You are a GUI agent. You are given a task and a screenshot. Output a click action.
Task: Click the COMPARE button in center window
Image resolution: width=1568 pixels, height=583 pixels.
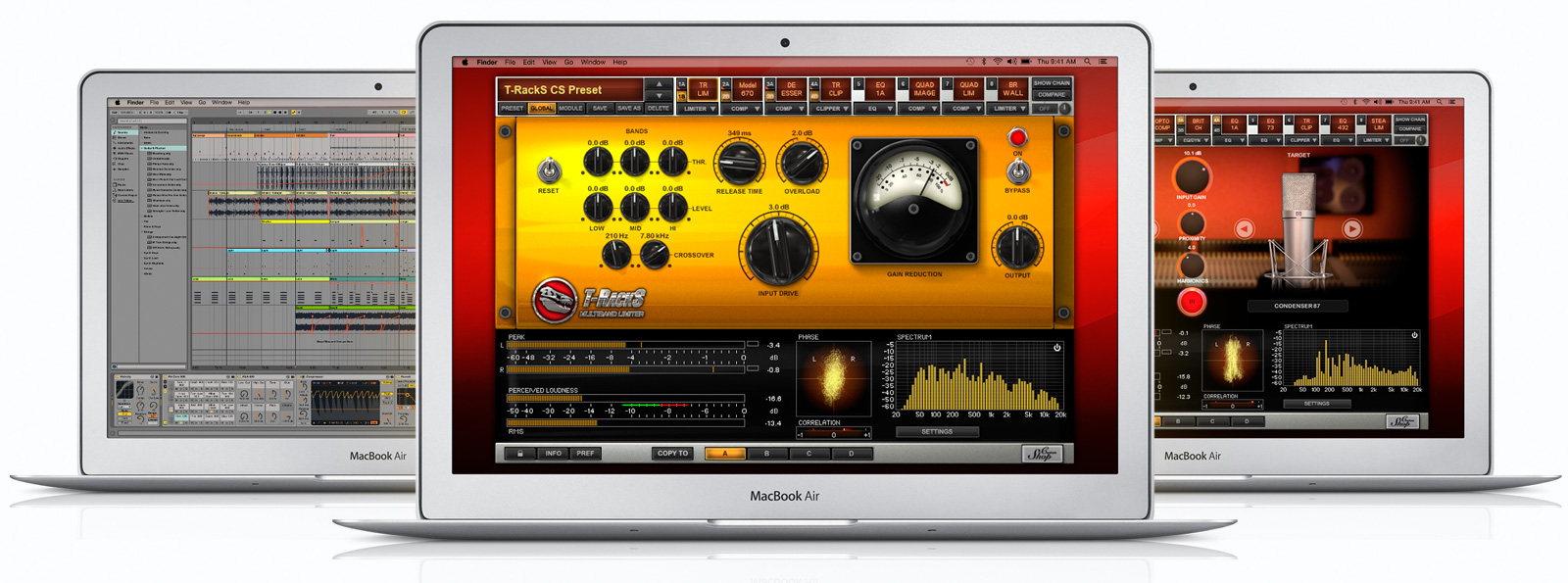tap(1052, 95)
